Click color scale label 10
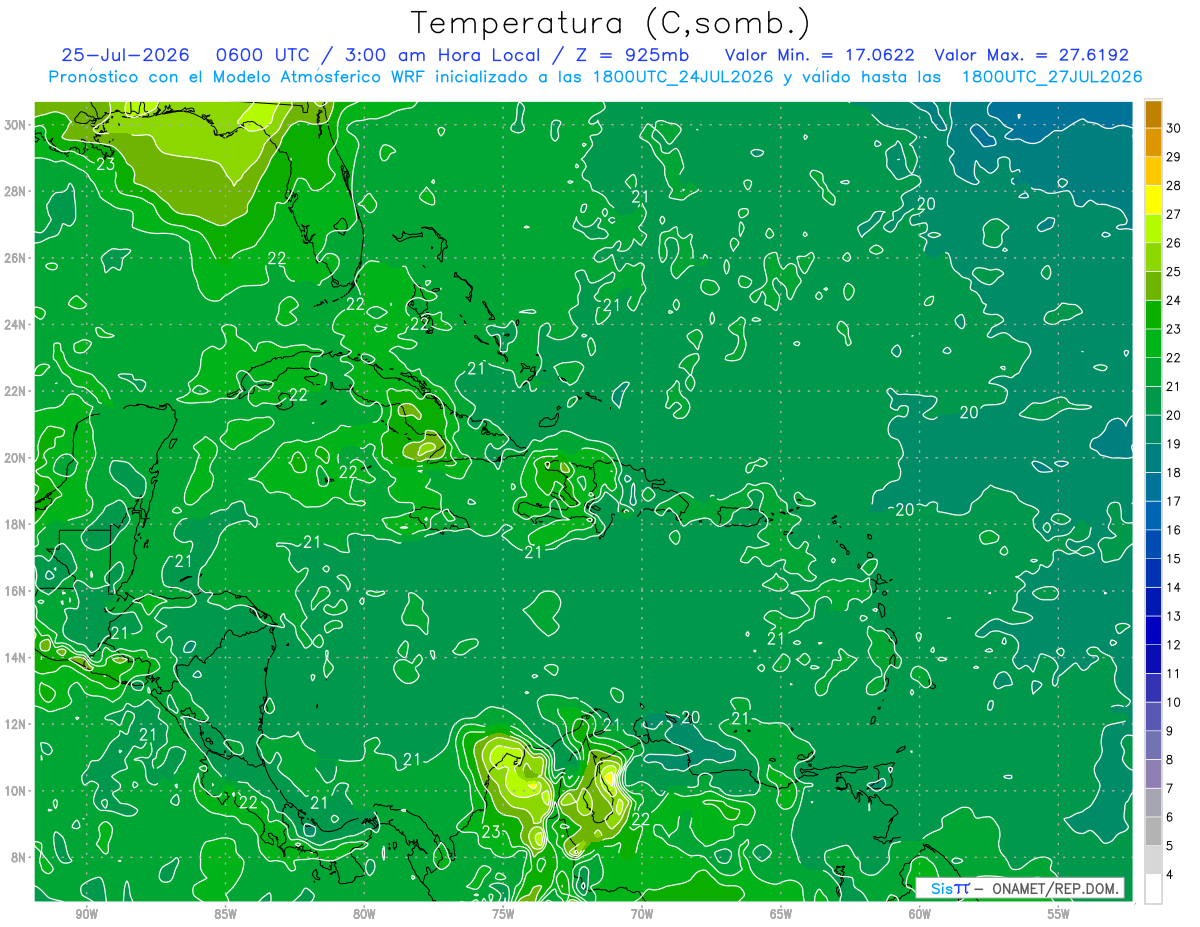This screenshot has height=927, width=1200. (1173, 702)
